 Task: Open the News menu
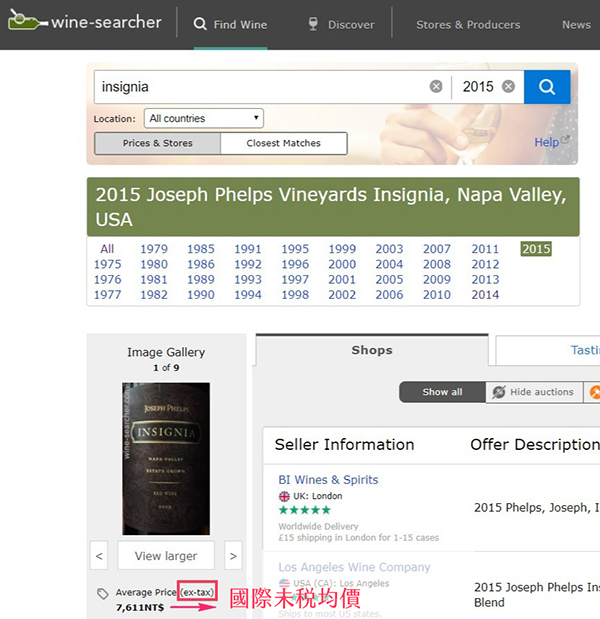576,24
